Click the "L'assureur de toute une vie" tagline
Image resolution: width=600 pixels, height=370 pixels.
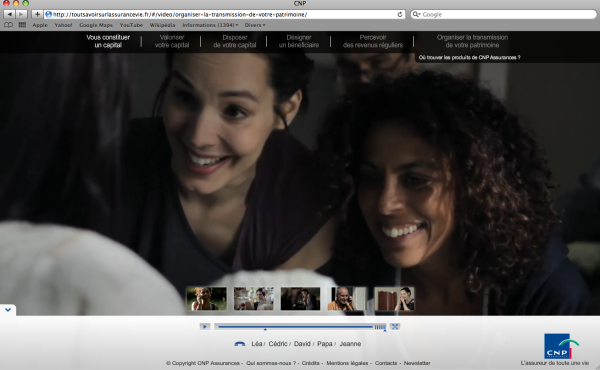click(554, 363)
